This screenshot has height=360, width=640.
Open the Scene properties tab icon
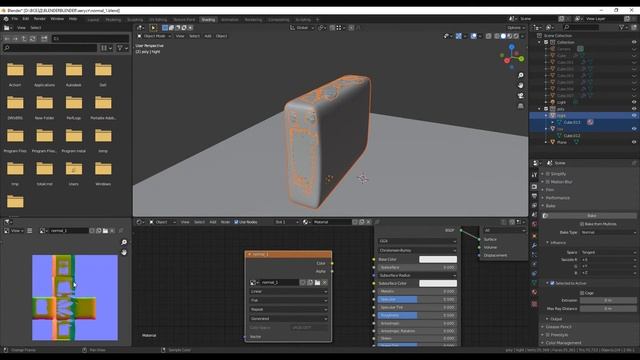534,215
